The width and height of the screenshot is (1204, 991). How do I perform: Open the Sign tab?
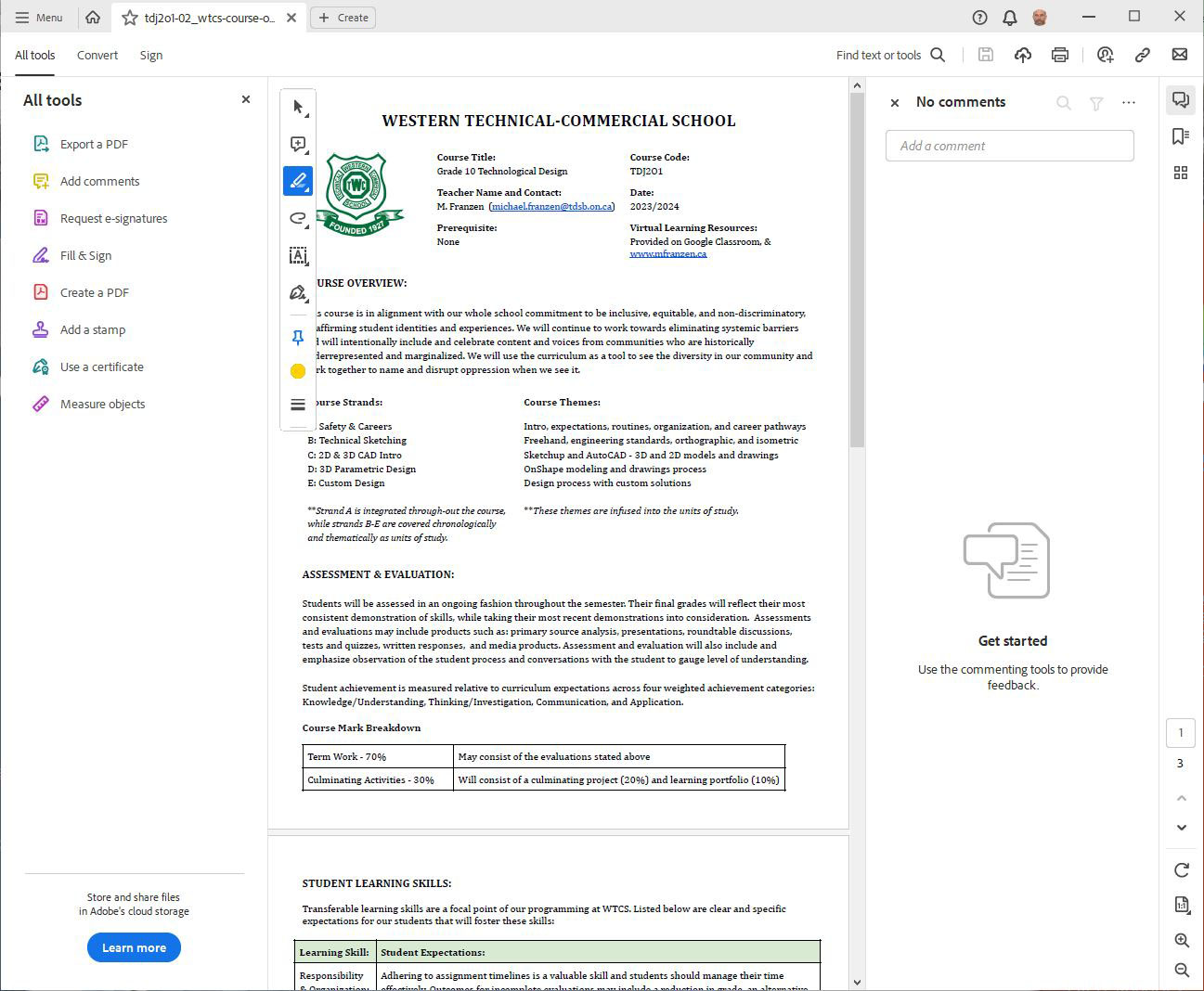point(151,56)
